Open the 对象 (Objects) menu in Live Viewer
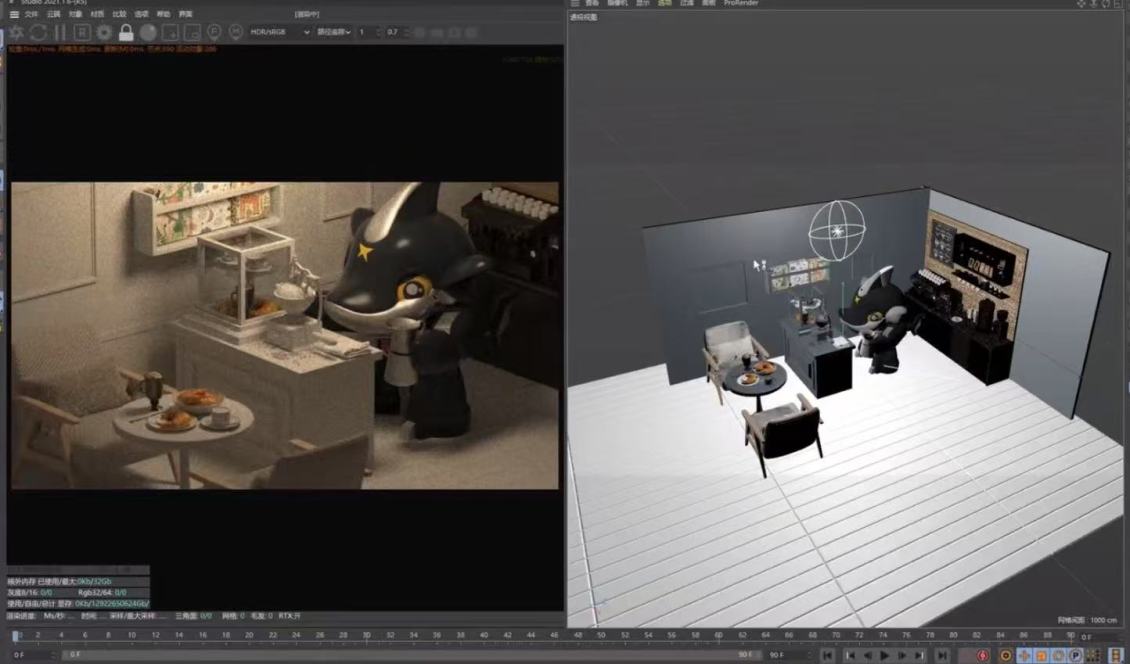Image resolution: width=1130 pixels, height=664 pixels. 76,14
